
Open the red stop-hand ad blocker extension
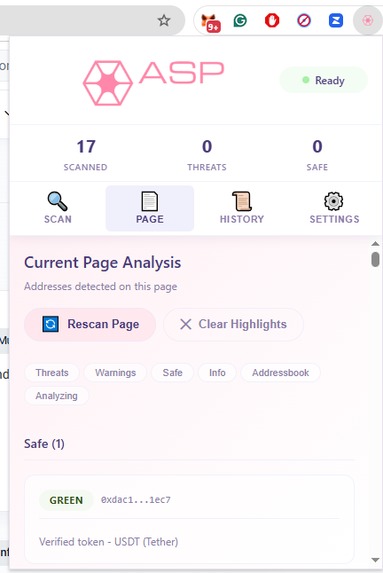click(x=272, y=20)
